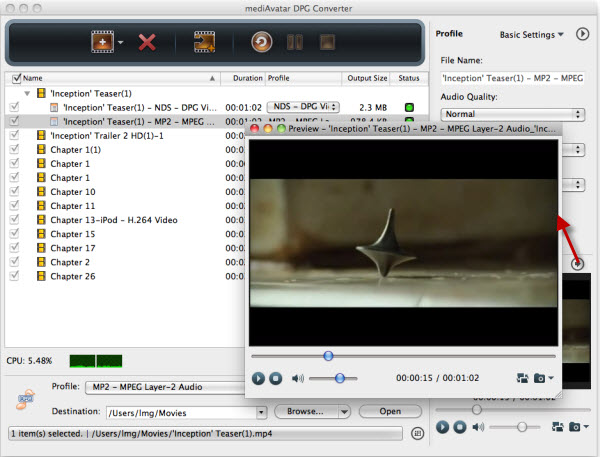This screenshot has width=600, height=457.
Task: Click the stop button in the main window preview panel
Action: point(460,426)
